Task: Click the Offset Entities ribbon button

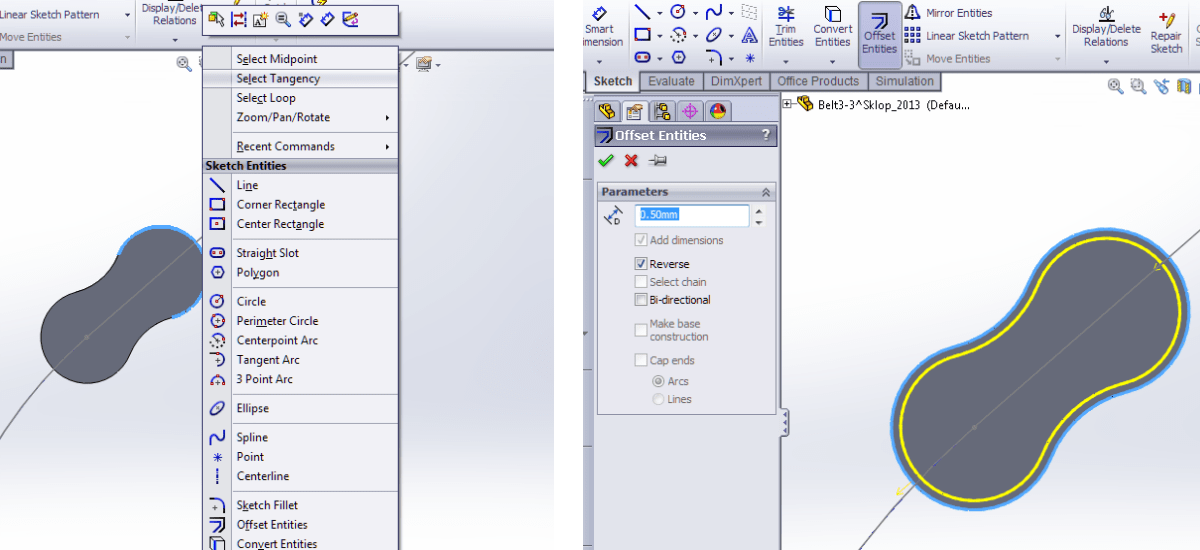Action: click(x=879, y=32)
